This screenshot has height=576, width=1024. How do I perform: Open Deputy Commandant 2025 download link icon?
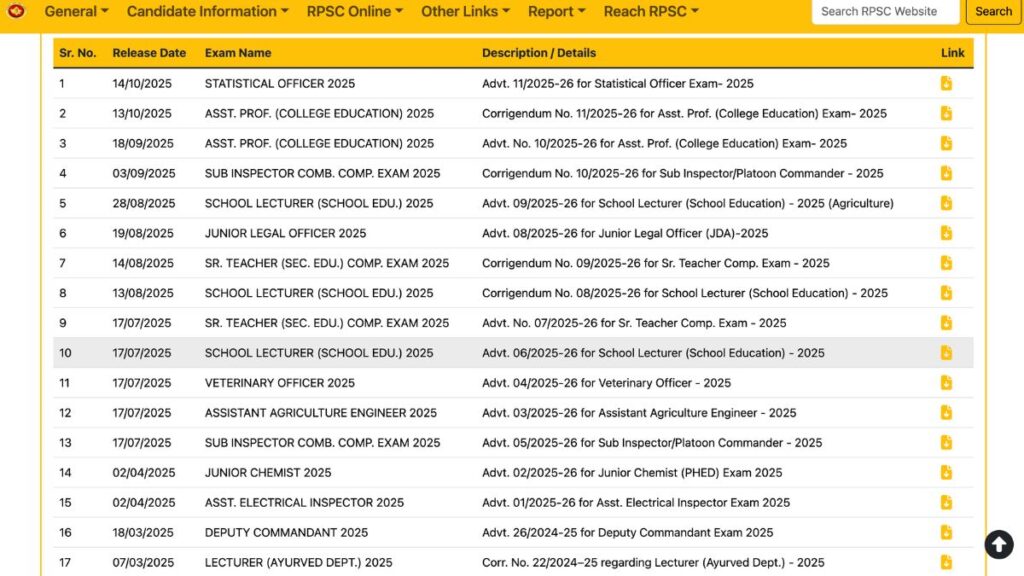tap(946, 532)
